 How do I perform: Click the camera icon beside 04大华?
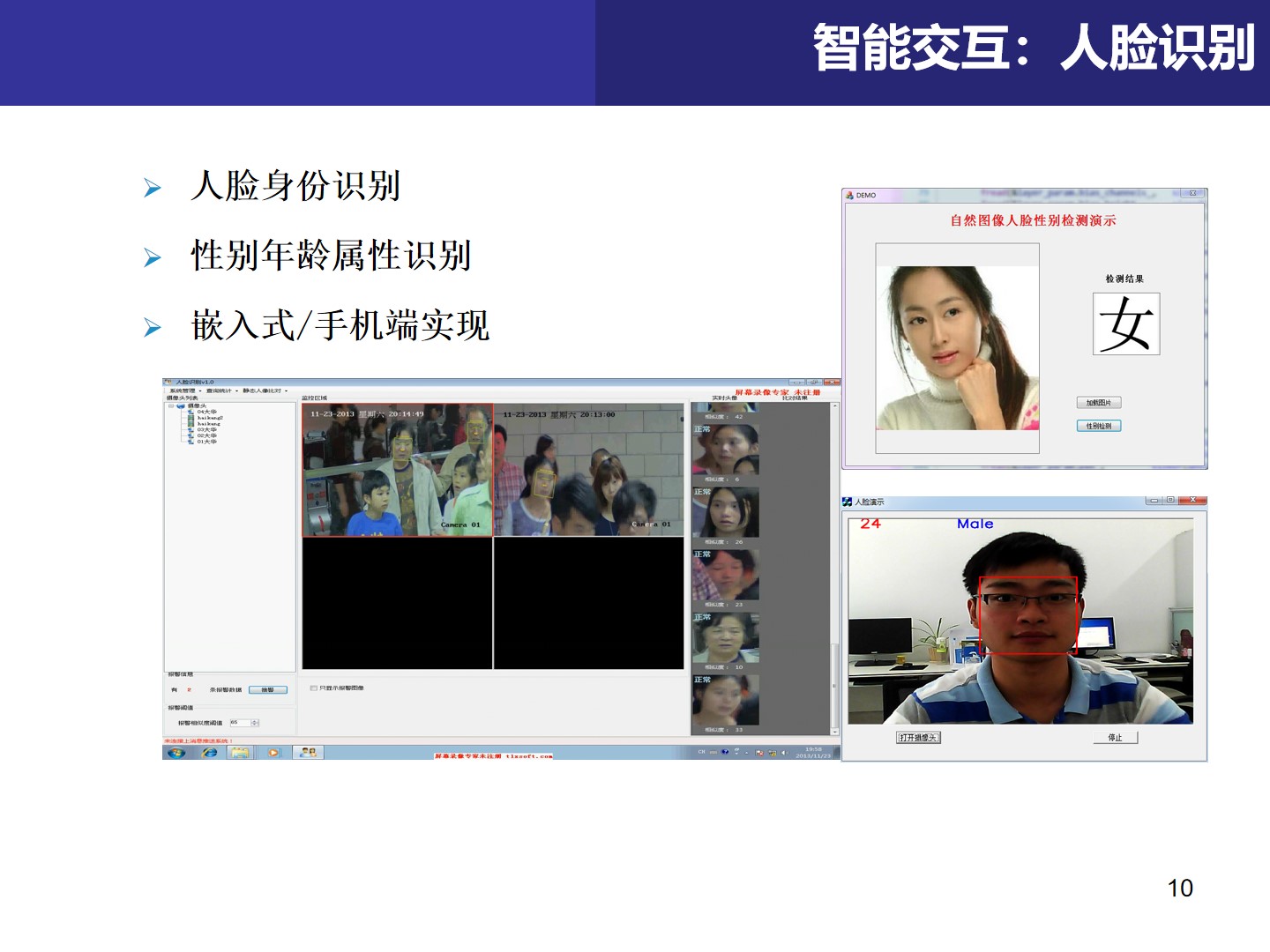[x=190, y=412]
